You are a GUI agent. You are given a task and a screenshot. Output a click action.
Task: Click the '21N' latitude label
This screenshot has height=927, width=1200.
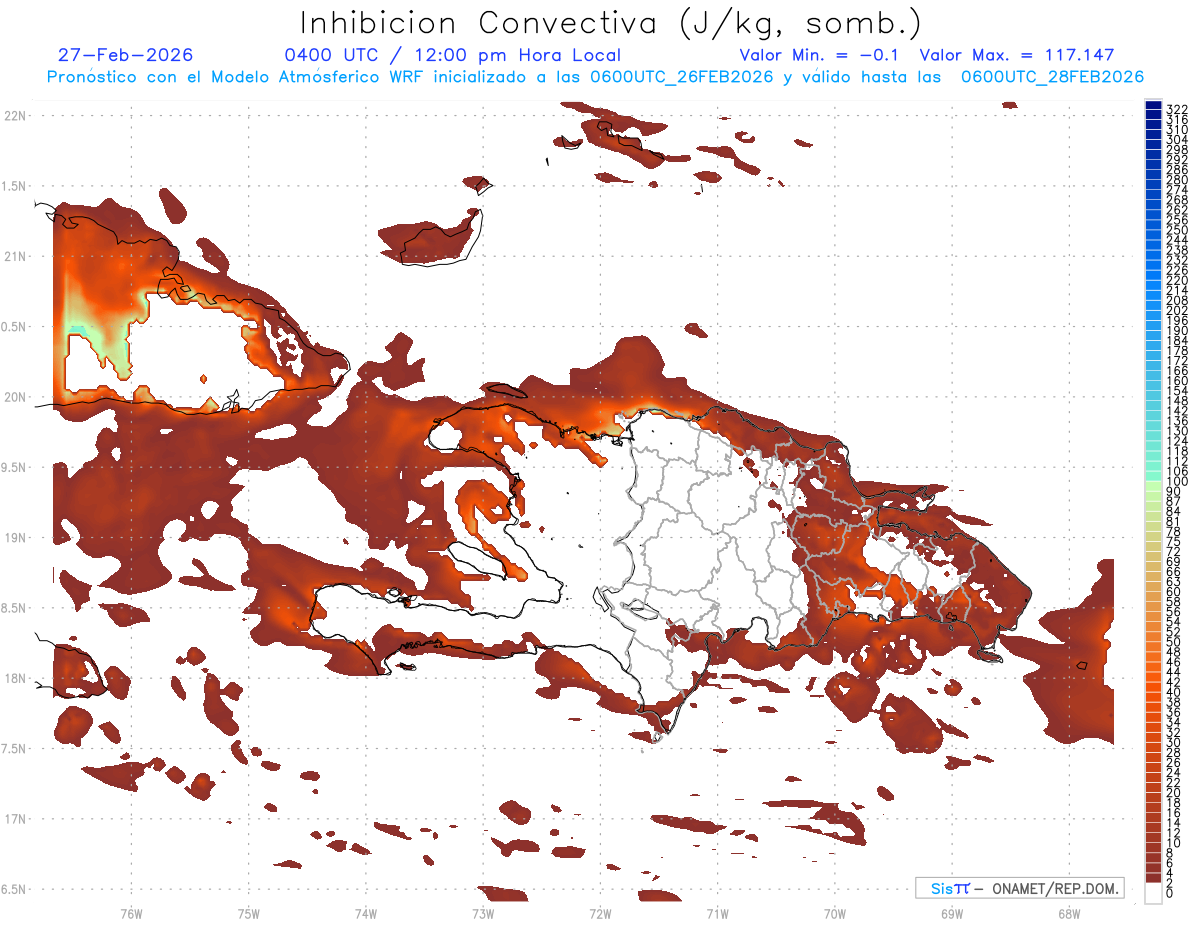pyautogui.click(x=15, y=256)
